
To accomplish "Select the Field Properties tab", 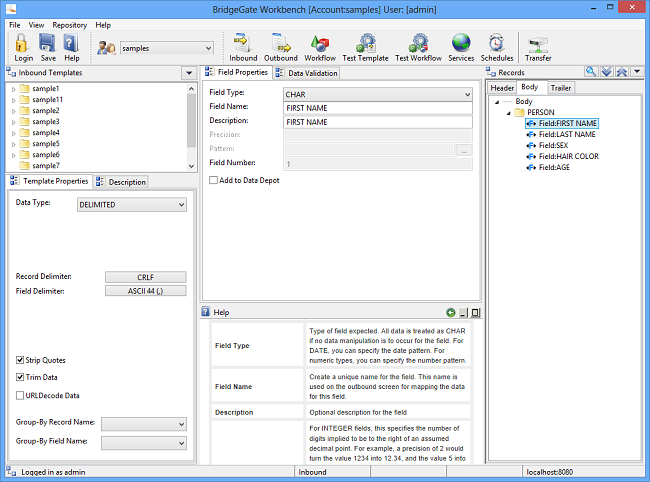I will tap(237, 72).
